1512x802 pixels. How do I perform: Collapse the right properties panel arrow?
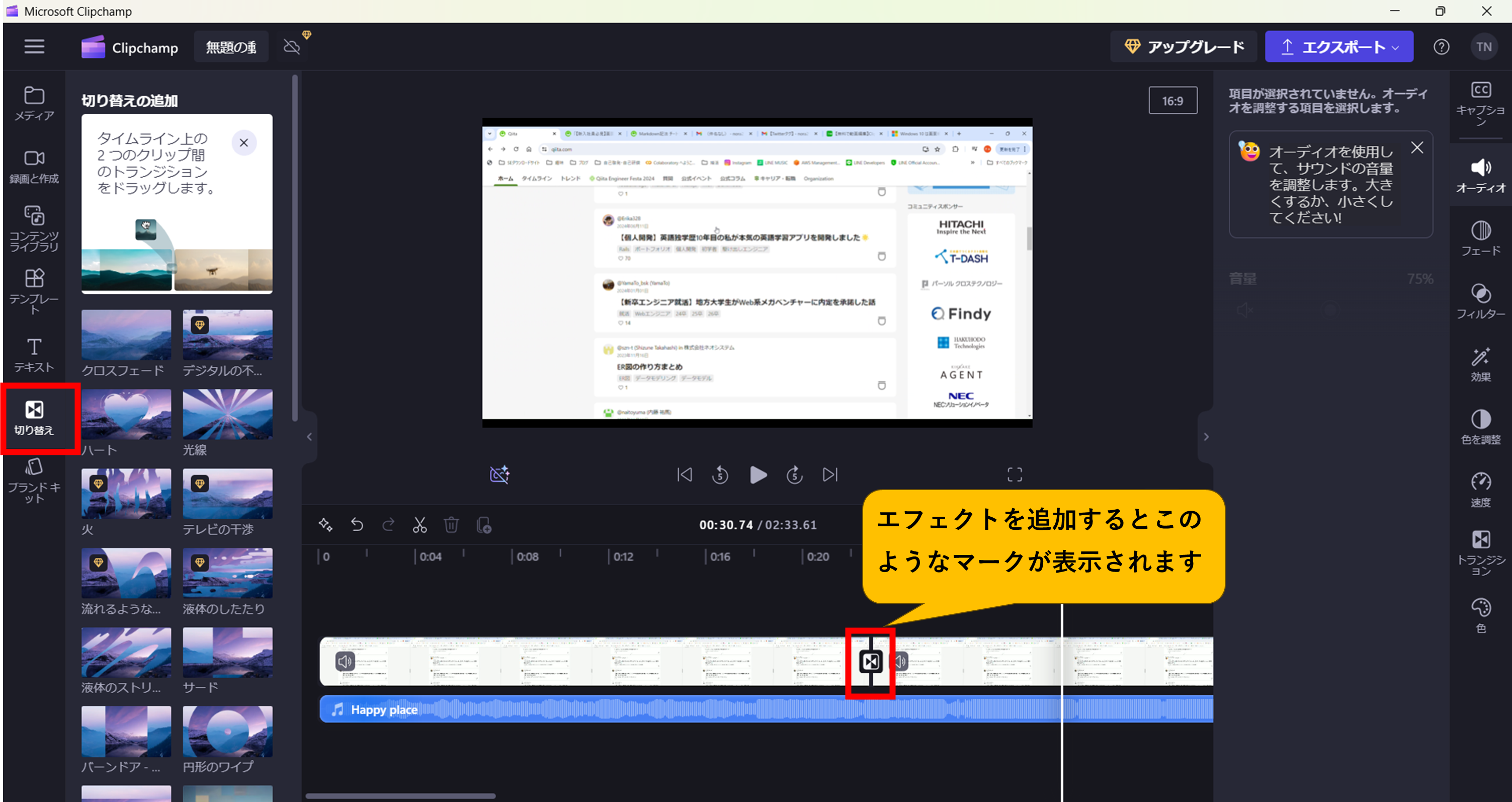point(1206,437)
